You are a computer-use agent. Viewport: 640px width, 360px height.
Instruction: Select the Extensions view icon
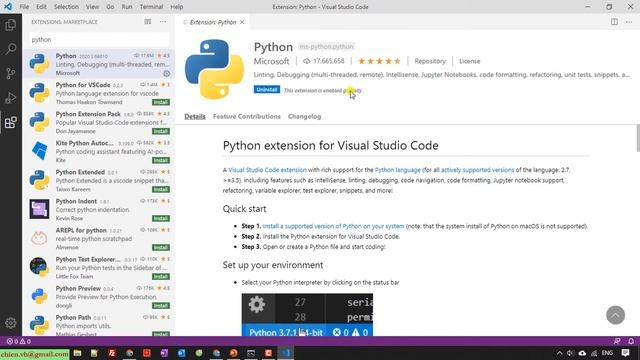[x=11, y=122]
